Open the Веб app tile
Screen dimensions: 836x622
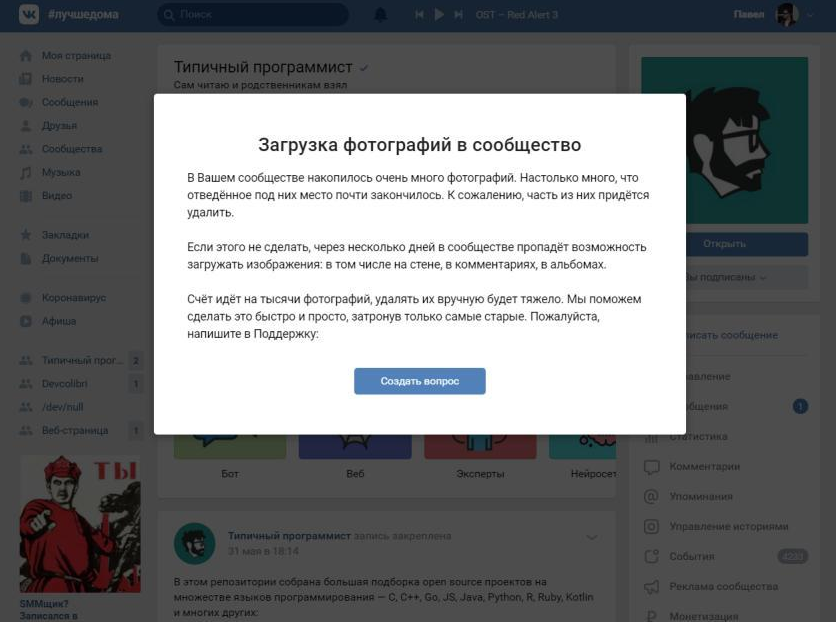(x=355, y=455)
